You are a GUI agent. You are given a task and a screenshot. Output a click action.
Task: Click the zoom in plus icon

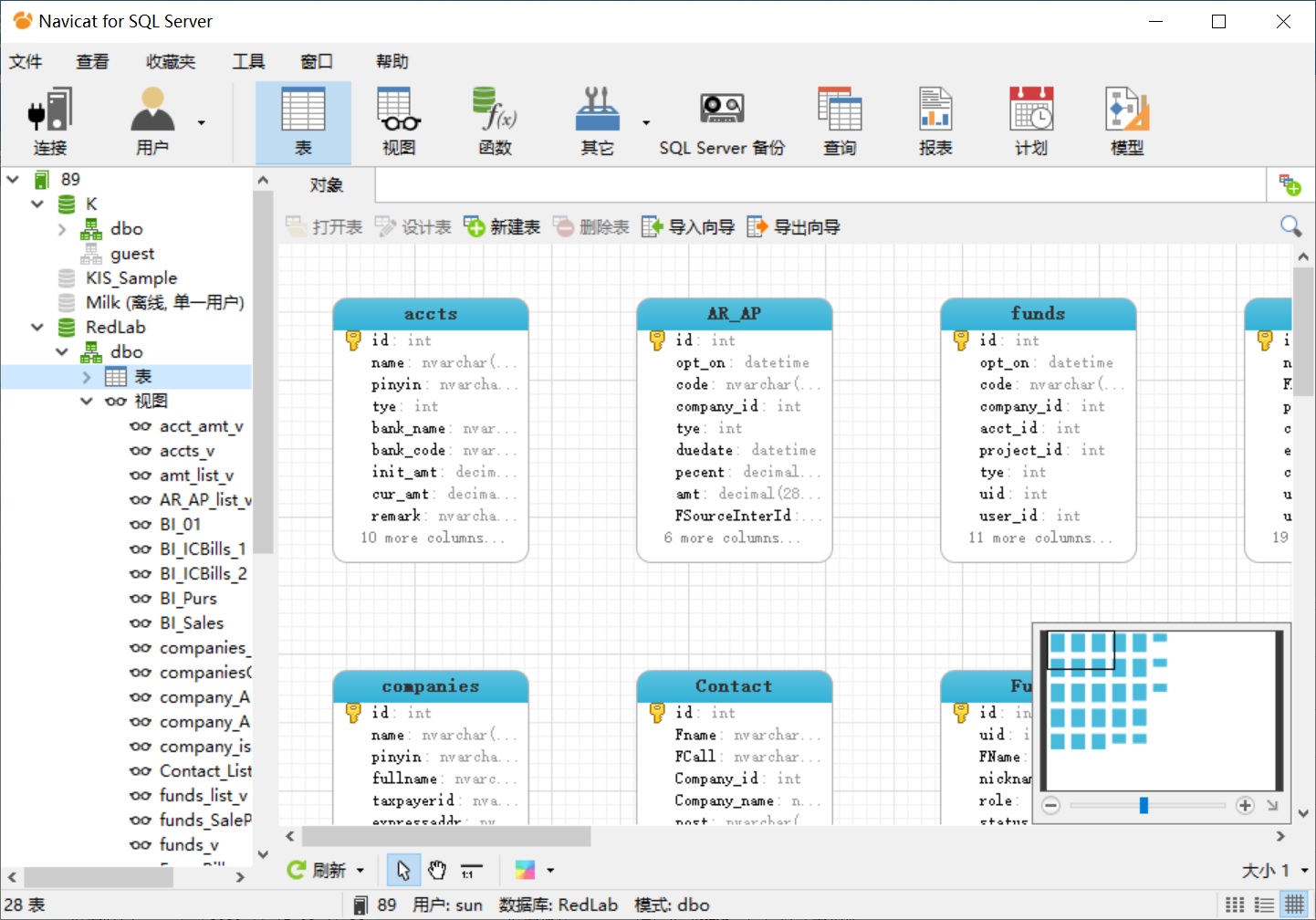(x=1245, y=805)
